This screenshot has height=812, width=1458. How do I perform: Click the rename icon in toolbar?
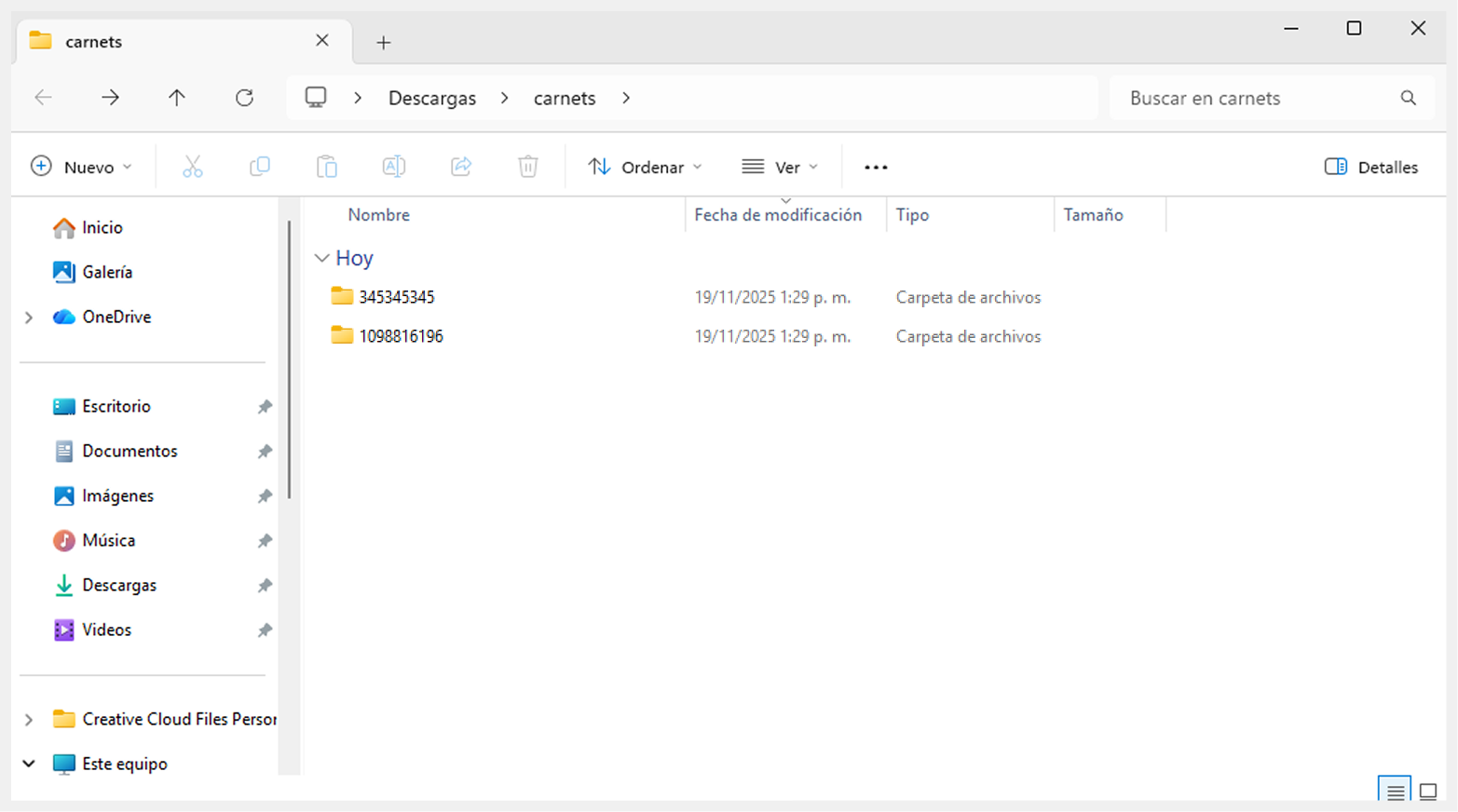click(394, 167)
